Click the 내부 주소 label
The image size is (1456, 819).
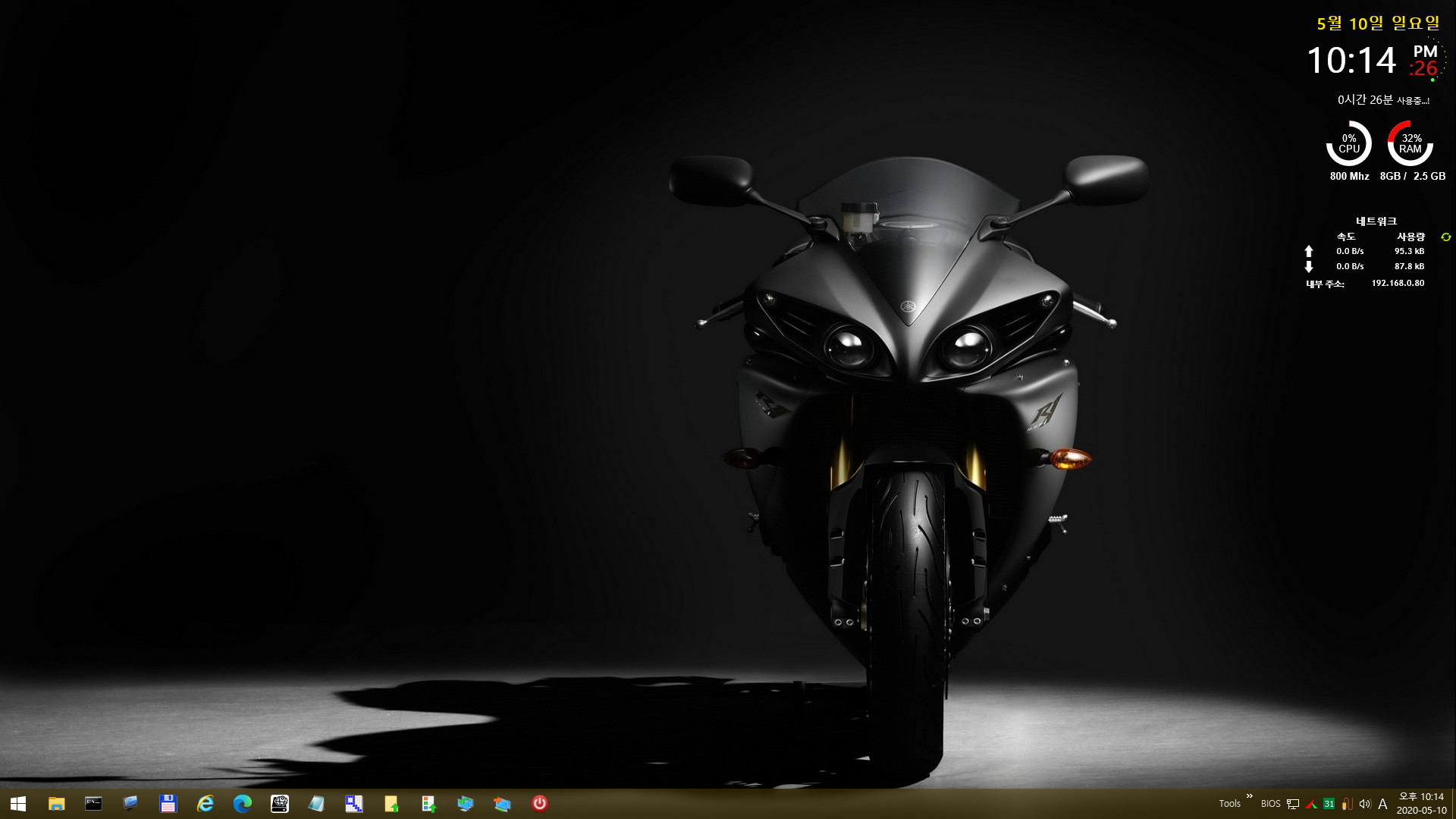tap(1325, 284)
